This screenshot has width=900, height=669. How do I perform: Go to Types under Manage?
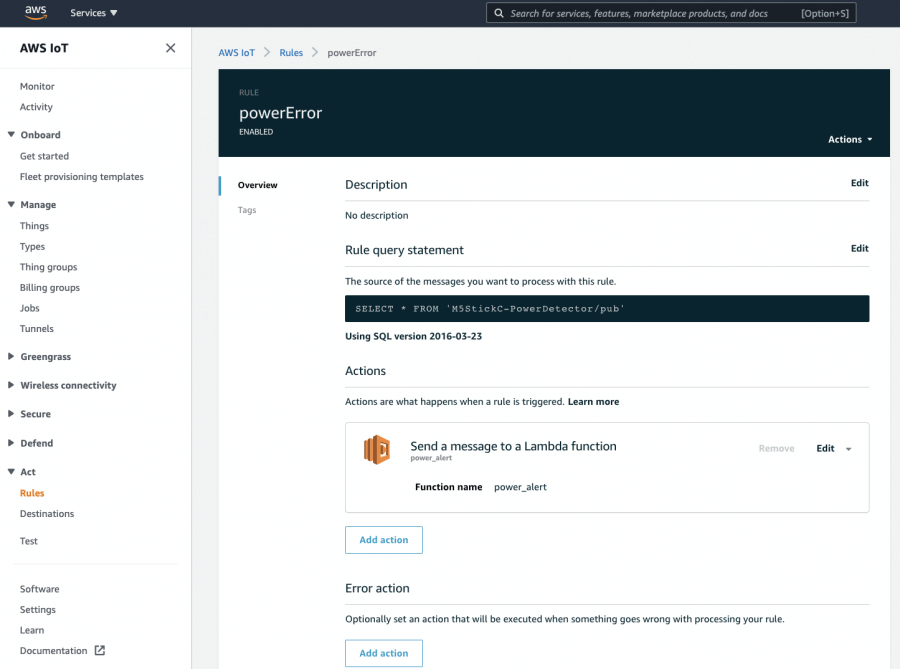pos(32,246)
